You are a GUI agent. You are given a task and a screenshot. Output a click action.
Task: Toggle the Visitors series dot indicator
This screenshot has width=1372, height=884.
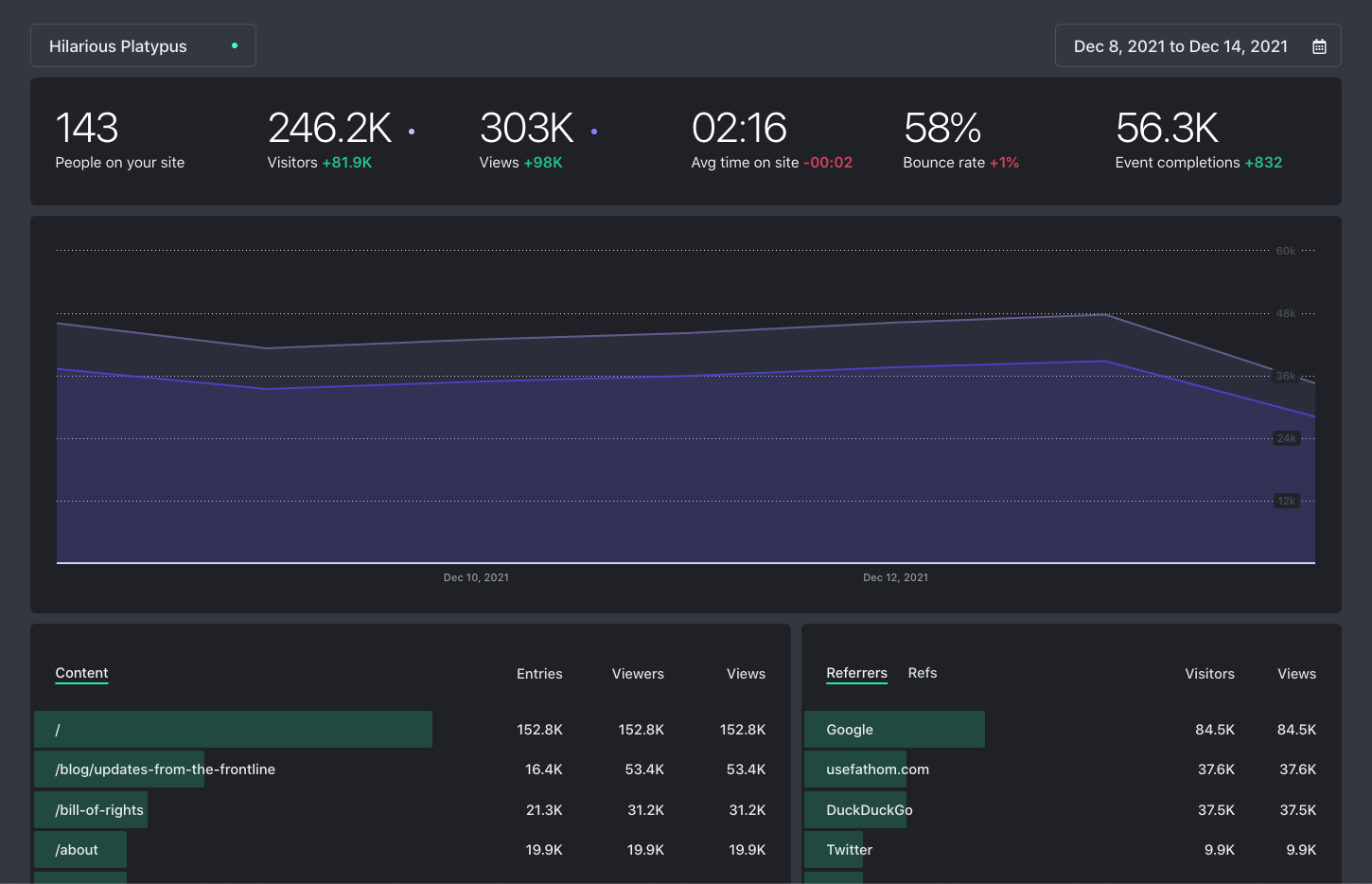pos(412,132)
